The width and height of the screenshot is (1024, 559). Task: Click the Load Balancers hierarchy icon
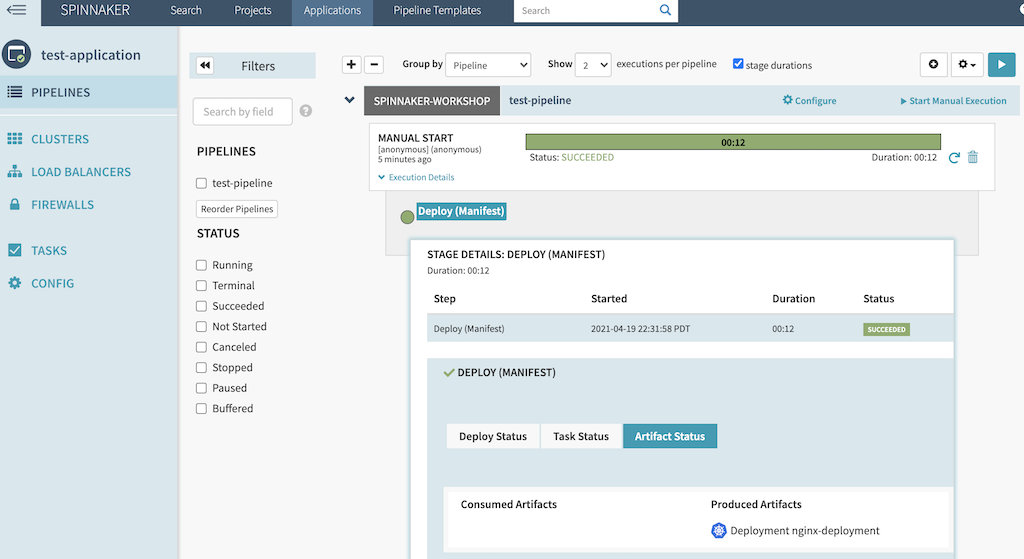[x=14, y=171]
